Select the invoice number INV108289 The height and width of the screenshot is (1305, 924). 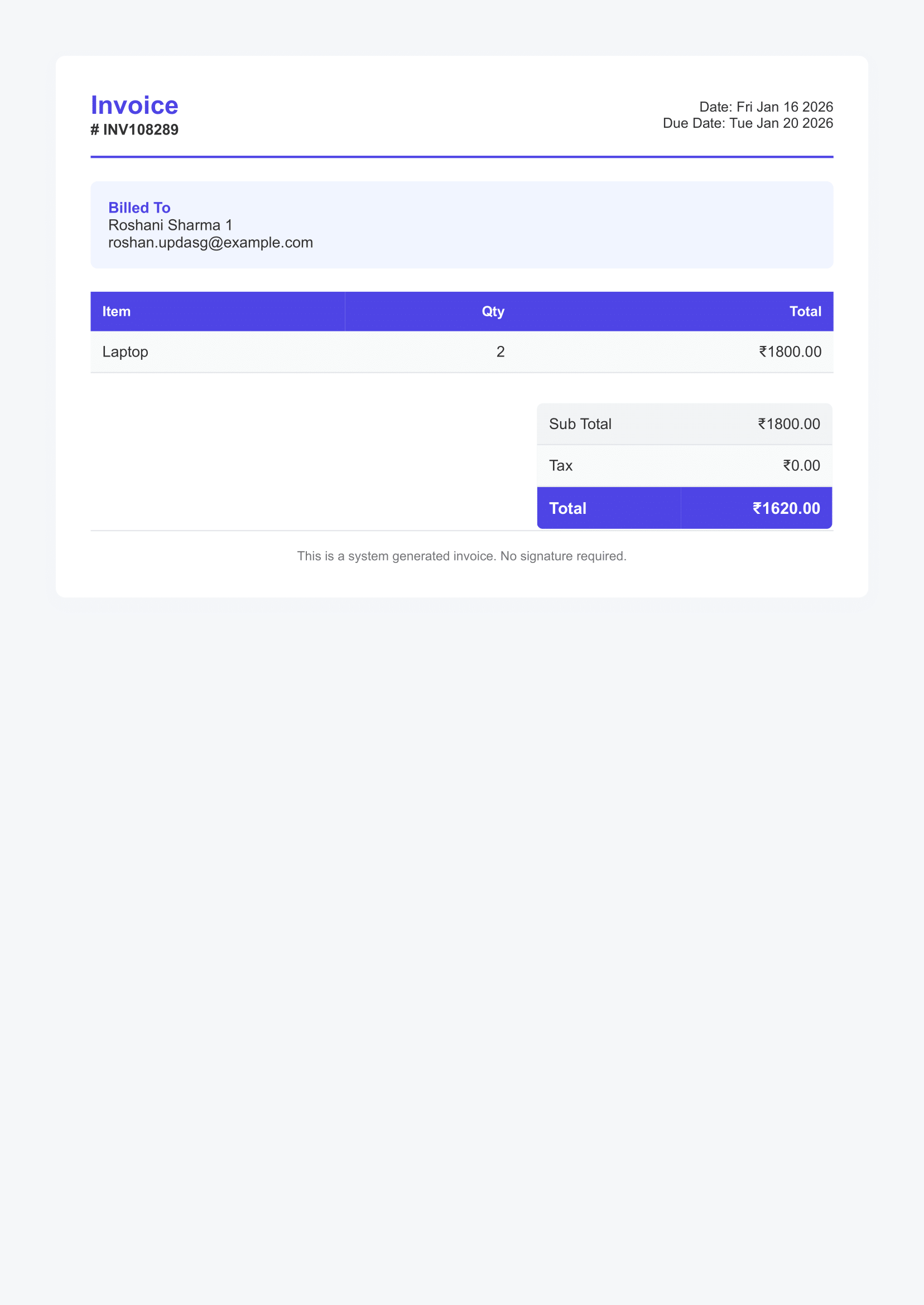coord(134,129)
